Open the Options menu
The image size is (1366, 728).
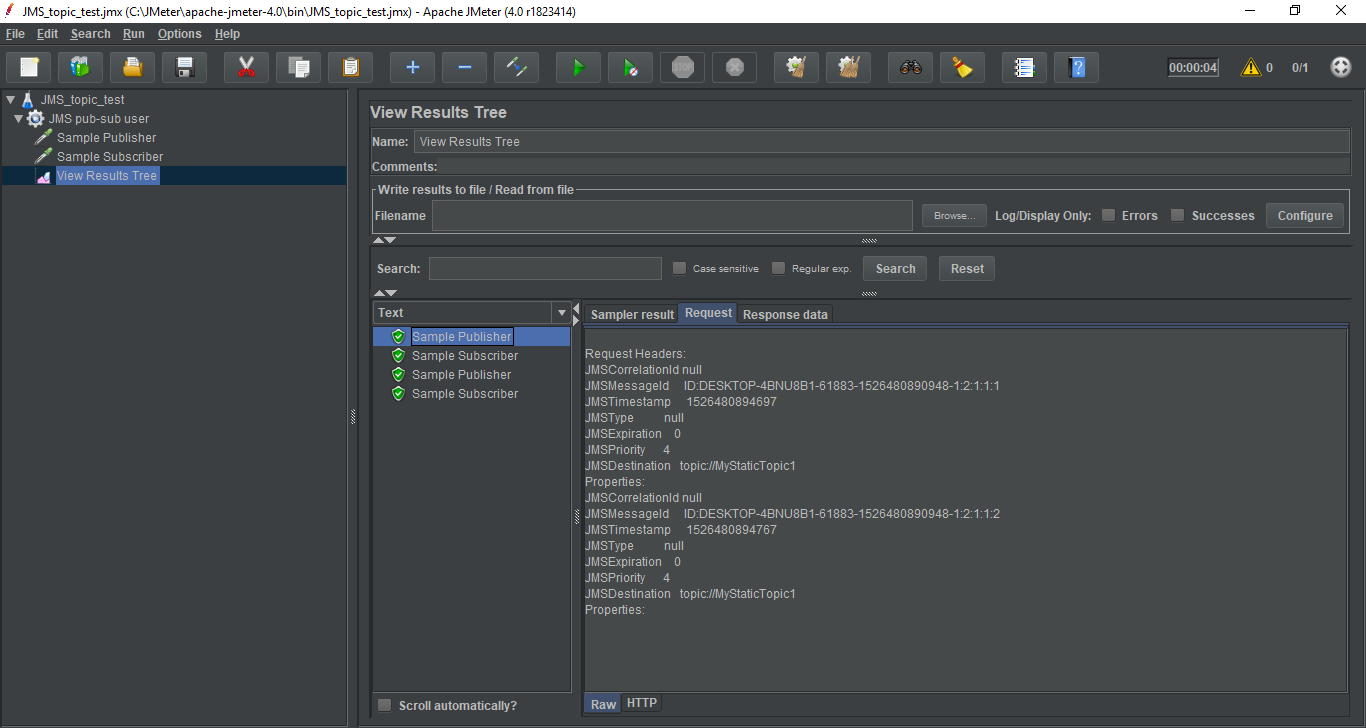pos(179,34)
